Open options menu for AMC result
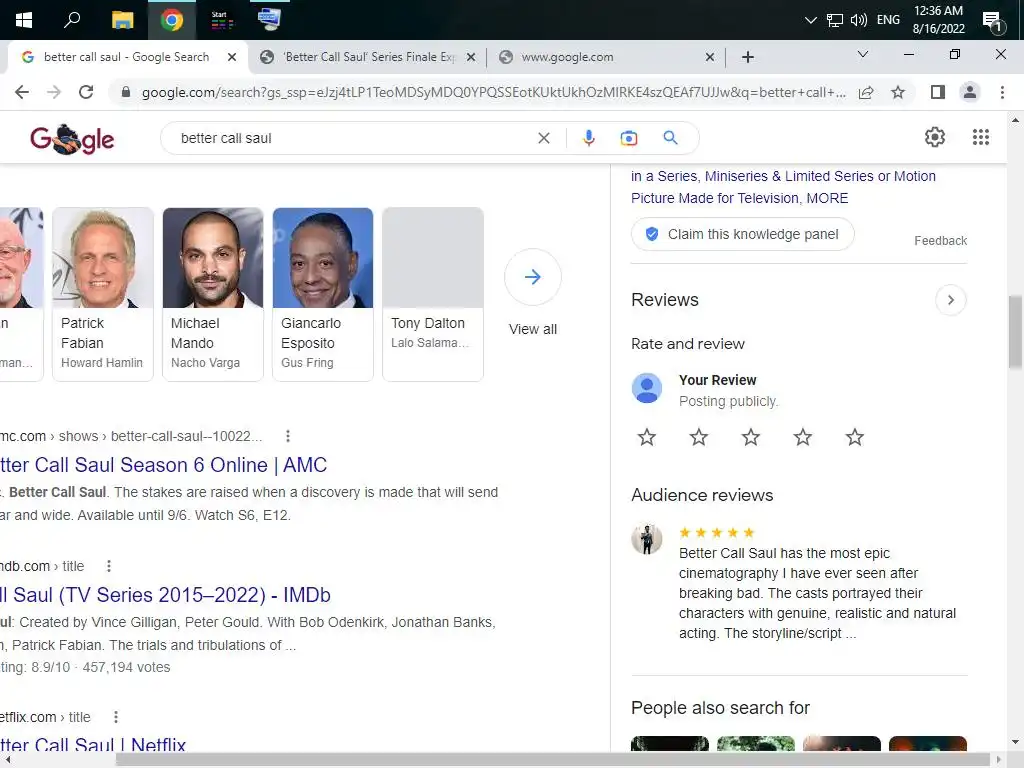Image resolution: width=1024 pixels, height=768 pixels. click(x=288, y=436)
